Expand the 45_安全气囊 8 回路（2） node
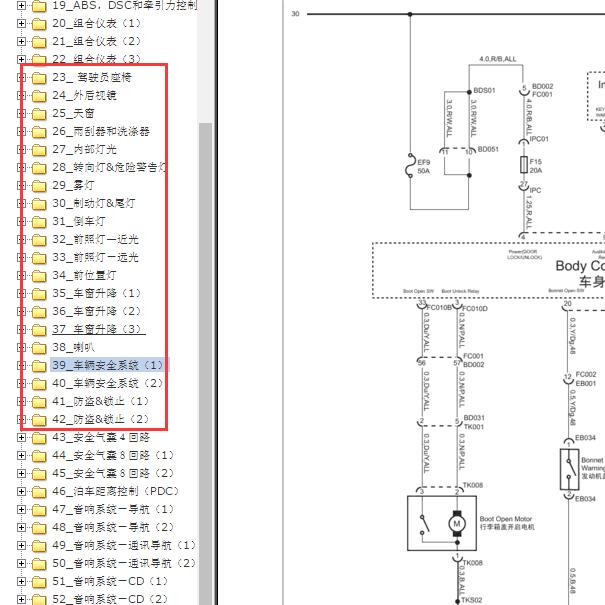This screenshot has height=605, width=605. [x=21, y=473]
